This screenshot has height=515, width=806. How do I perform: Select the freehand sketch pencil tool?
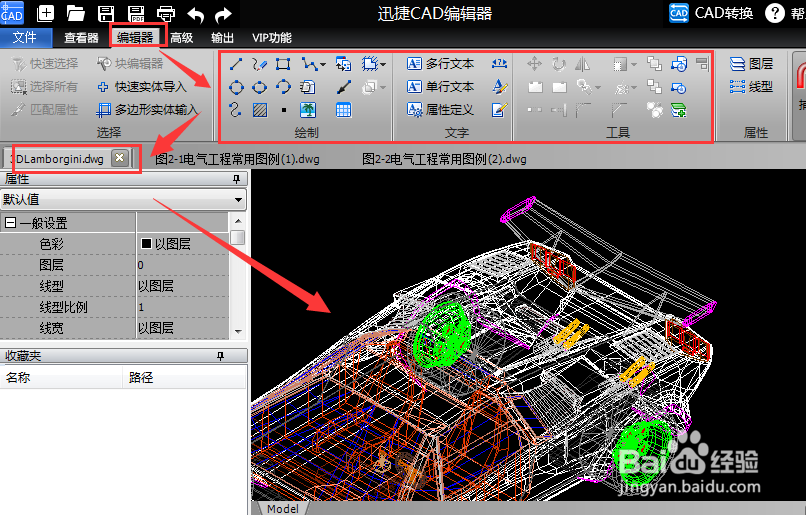(260, 64)
